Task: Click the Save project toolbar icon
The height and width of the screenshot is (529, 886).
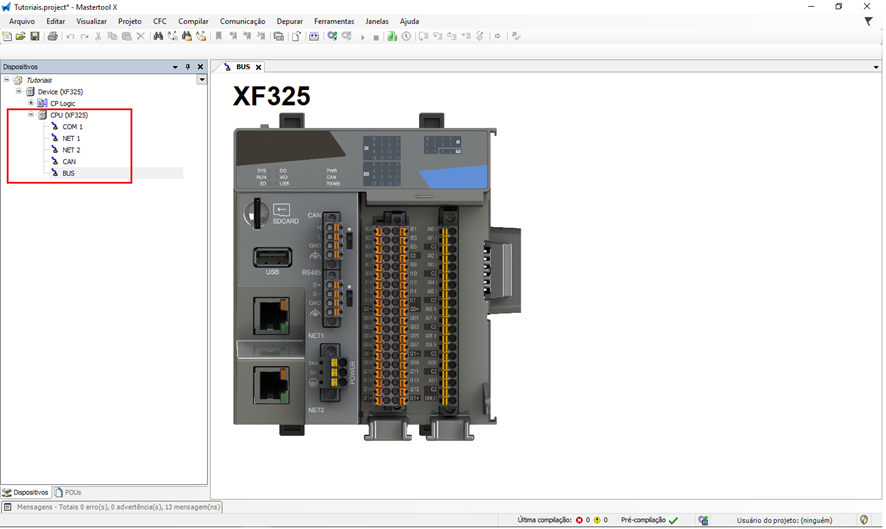Action: pos(35,37)
